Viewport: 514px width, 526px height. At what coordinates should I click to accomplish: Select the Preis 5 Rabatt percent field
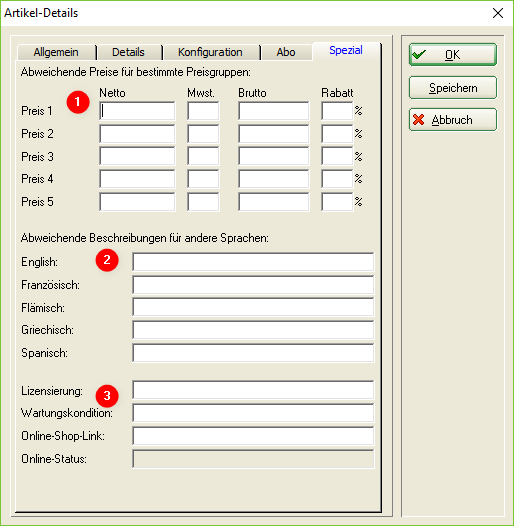point(337,202)
